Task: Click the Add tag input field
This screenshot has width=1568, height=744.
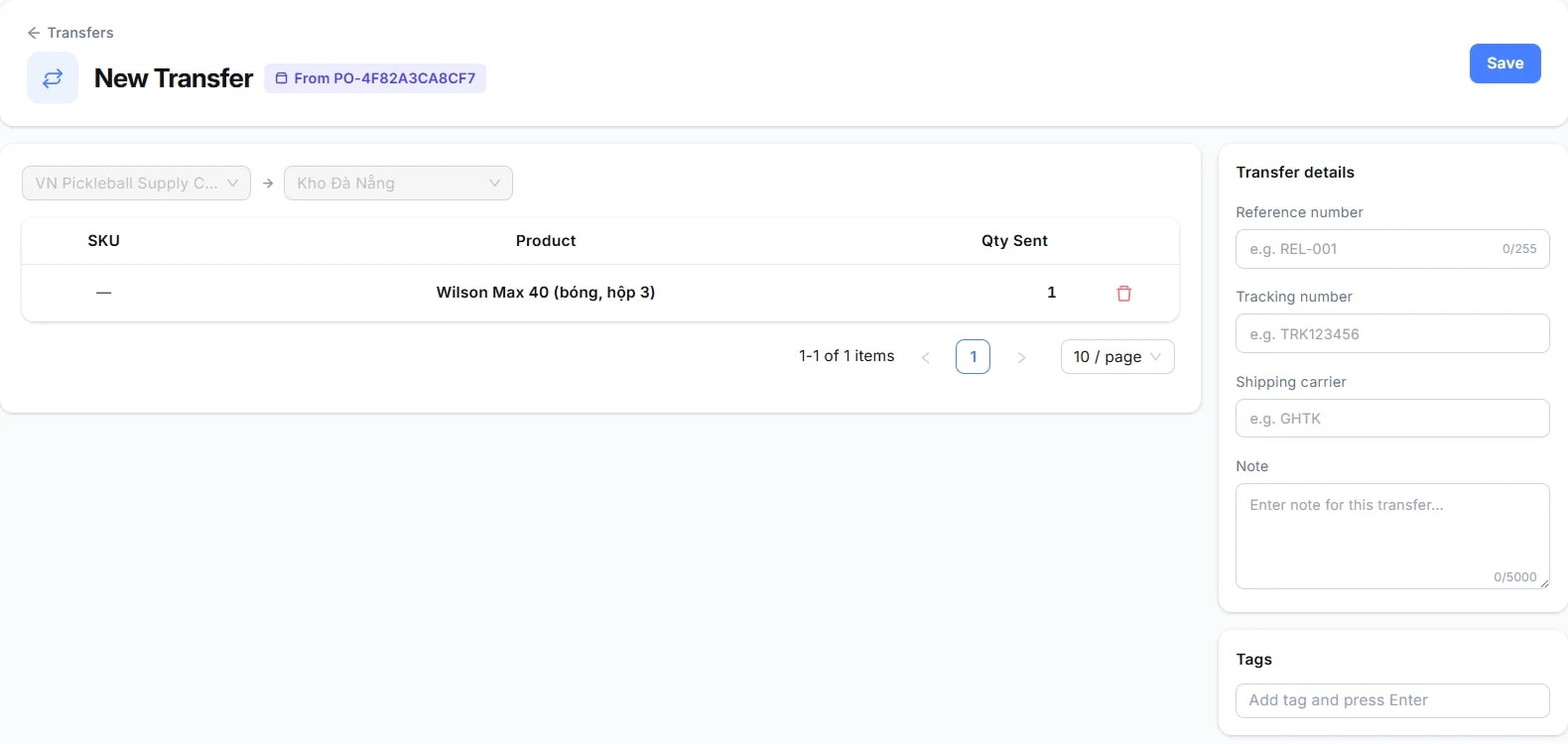Action: [x=1392, y=700]
